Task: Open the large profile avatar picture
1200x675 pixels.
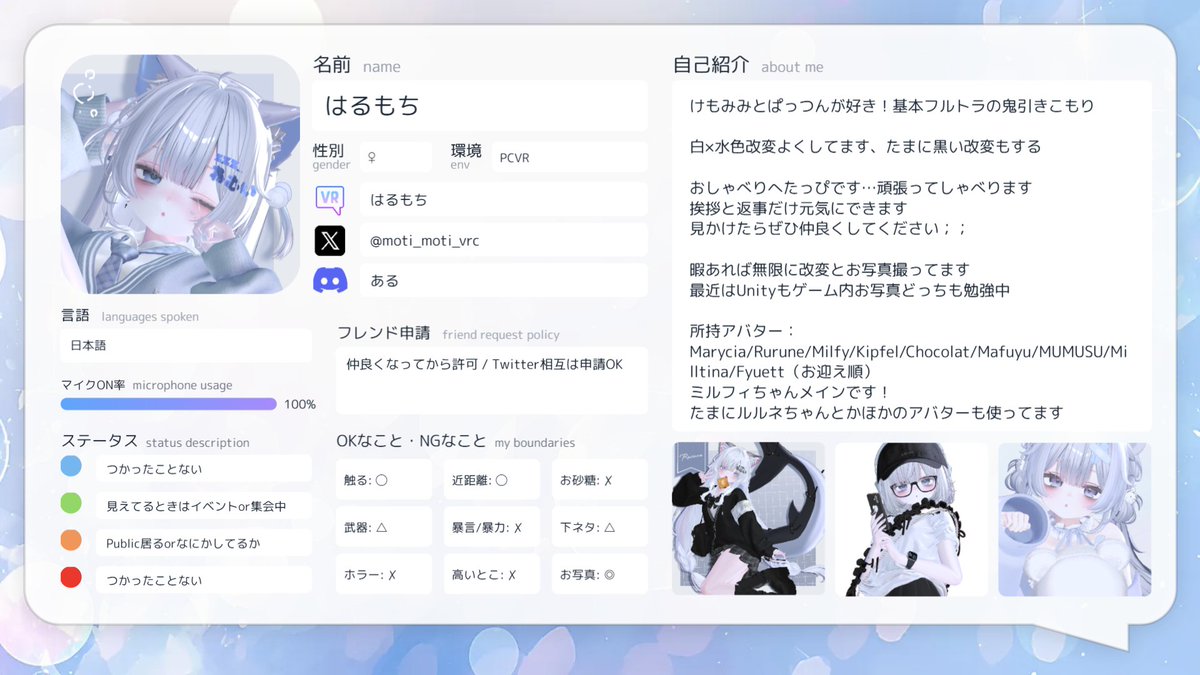Action: tap(180, 174)
